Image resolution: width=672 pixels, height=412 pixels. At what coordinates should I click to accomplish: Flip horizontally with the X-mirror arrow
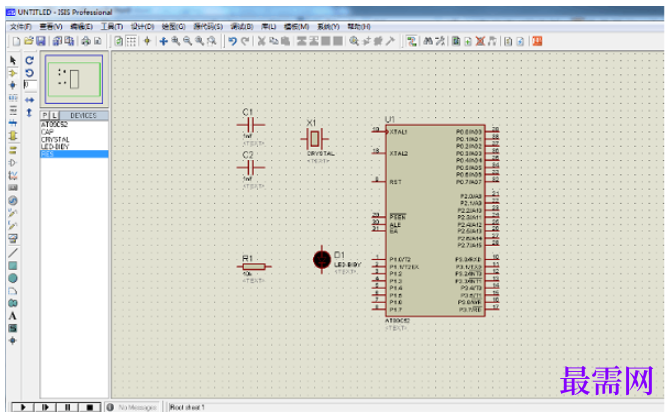[x=29, y=100]
